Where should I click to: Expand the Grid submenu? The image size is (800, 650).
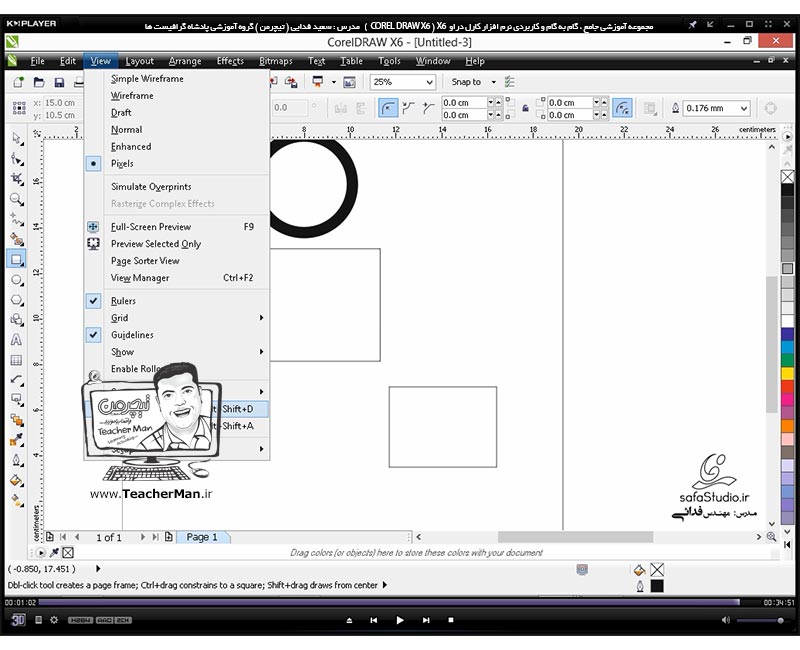coord(177,318)
